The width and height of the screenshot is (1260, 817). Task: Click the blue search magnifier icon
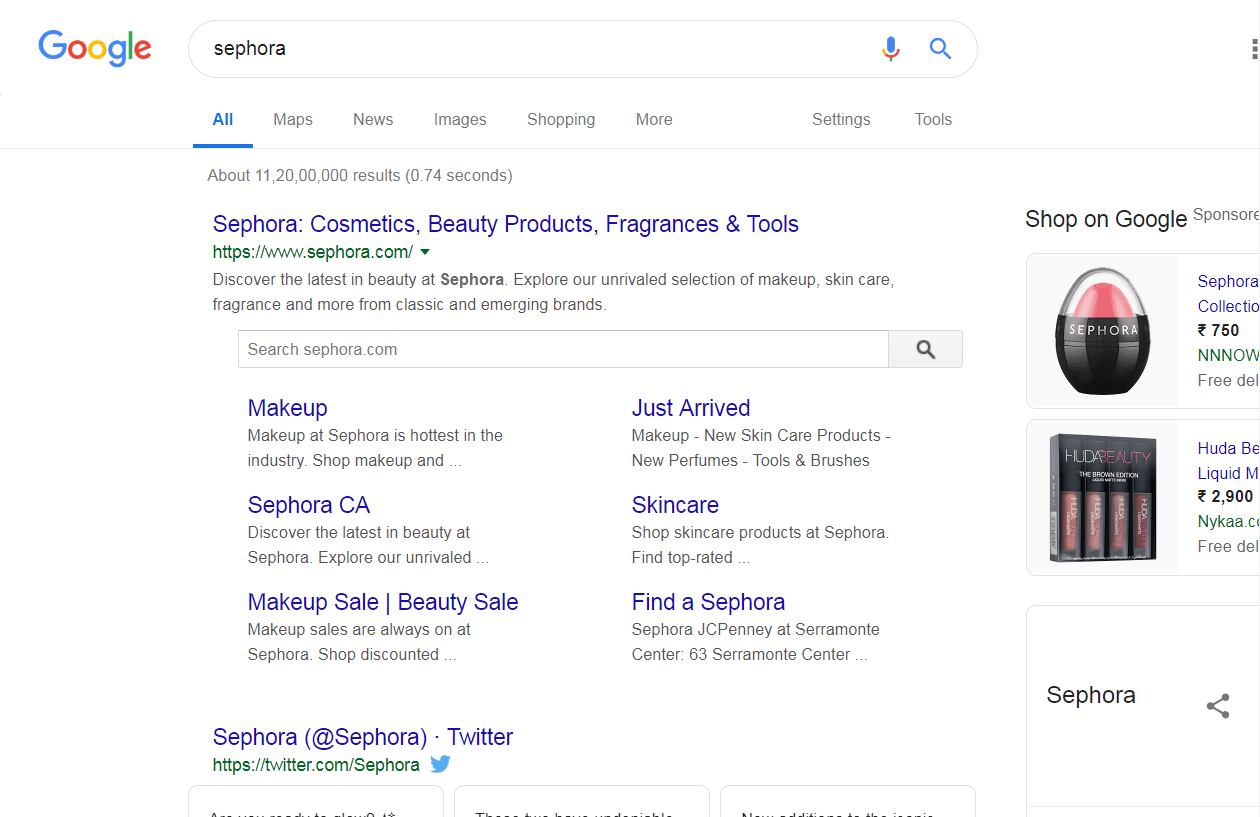pos(940,48)
